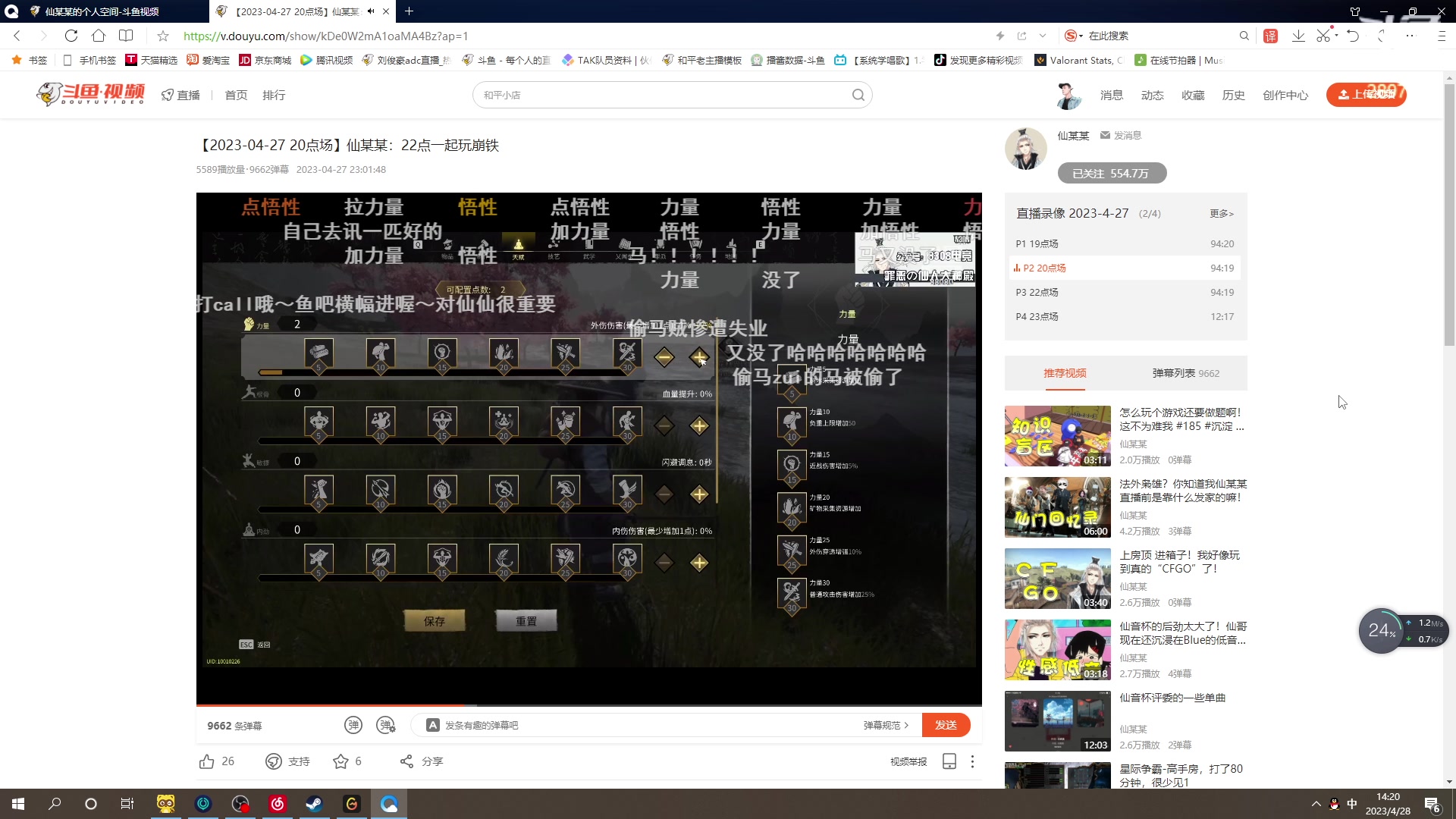Toggle the 已关注 follow state
Viewport: 1456px width, 819px height.
coord(1111,173)
